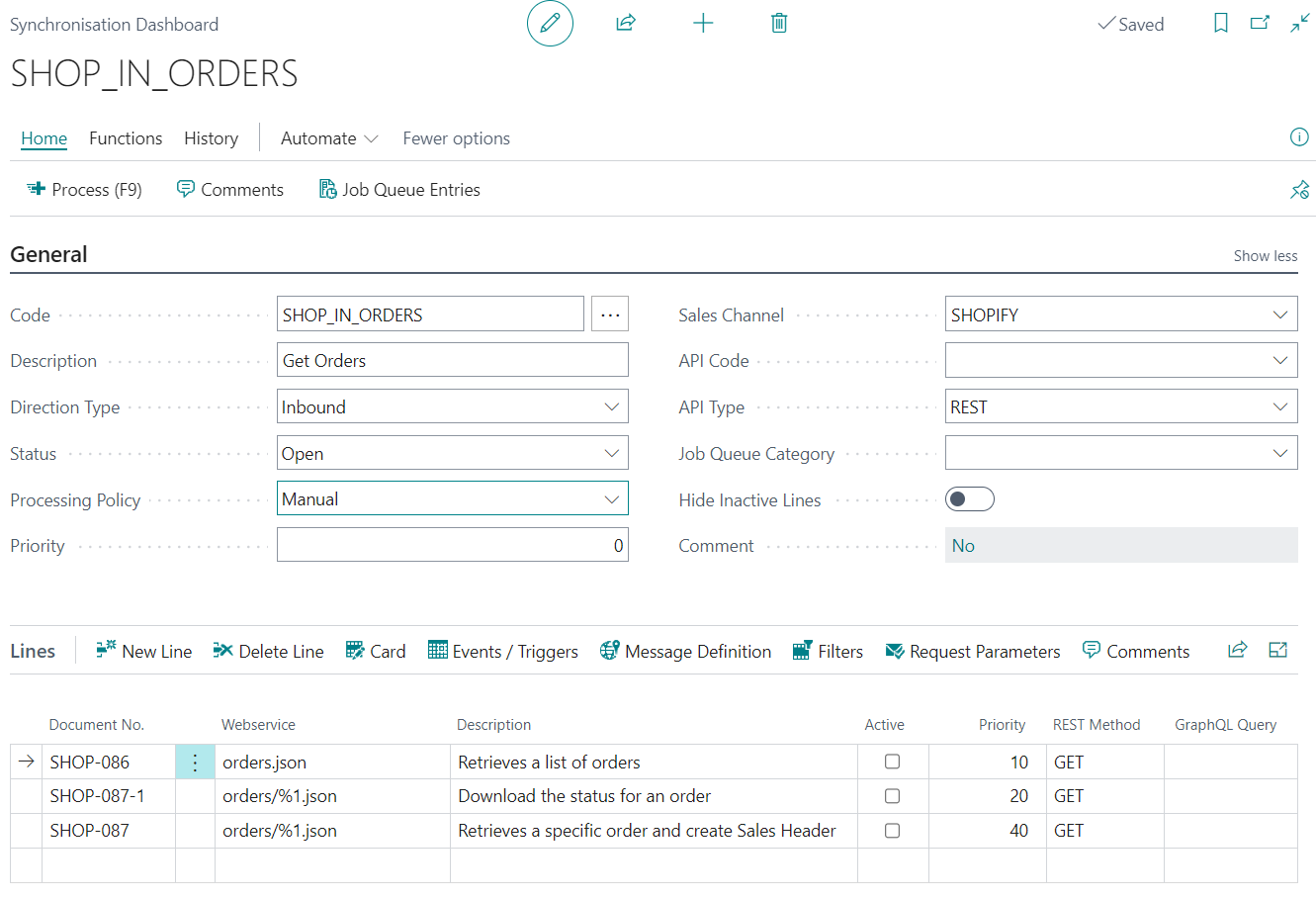Open Job Queue Entries
Image resolution: width=1316 pixels, height=899 pixels.
click(x=398, y=189)
